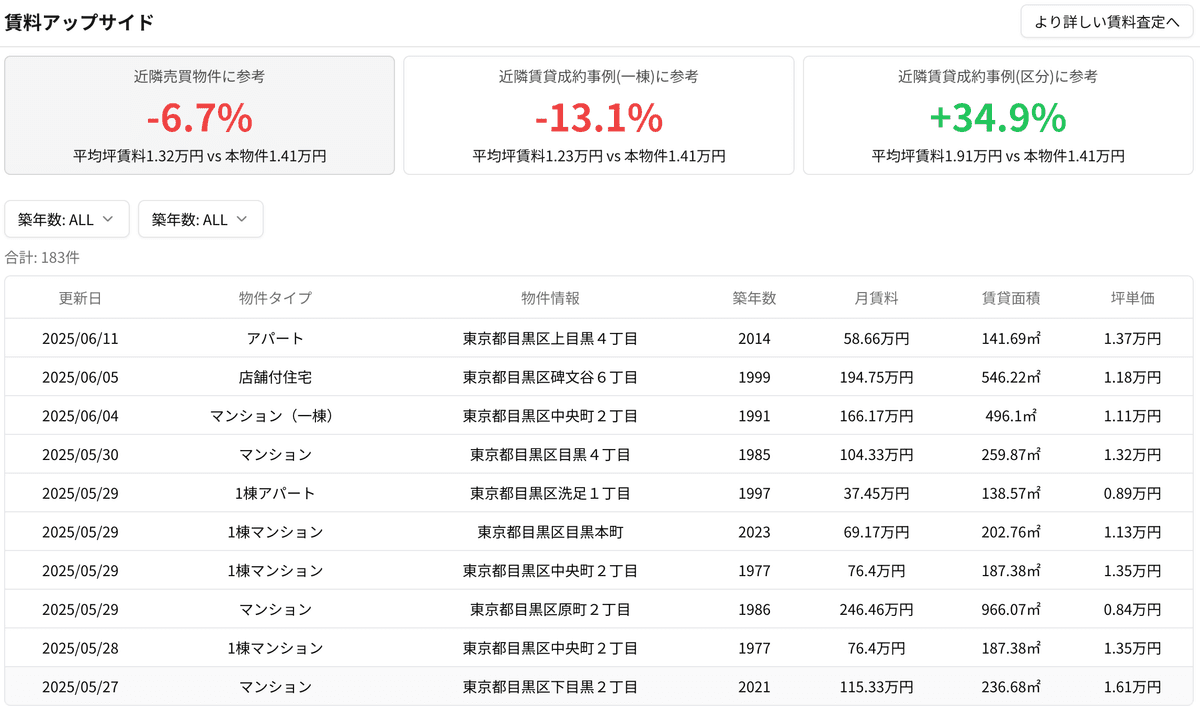
Task: Select the マンション（一棟） row from 2025/06/04
Action: click(550, 416)
